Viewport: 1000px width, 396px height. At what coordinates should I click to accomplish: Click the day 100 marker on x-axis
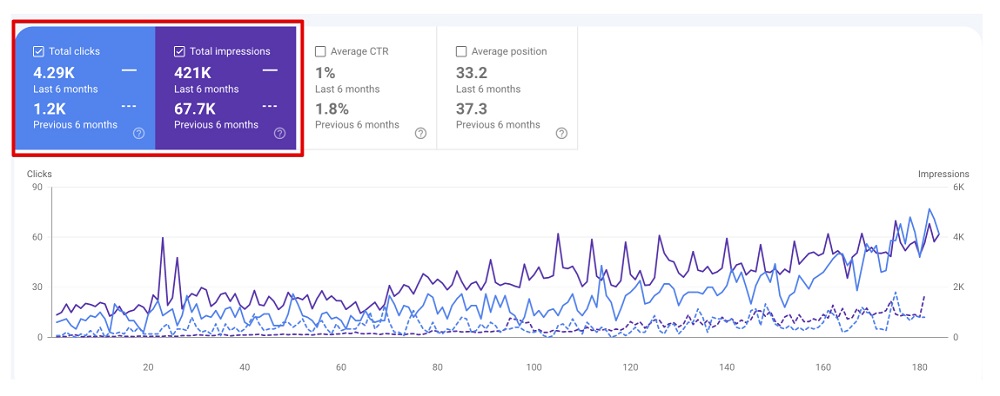[x=534, y=367]
